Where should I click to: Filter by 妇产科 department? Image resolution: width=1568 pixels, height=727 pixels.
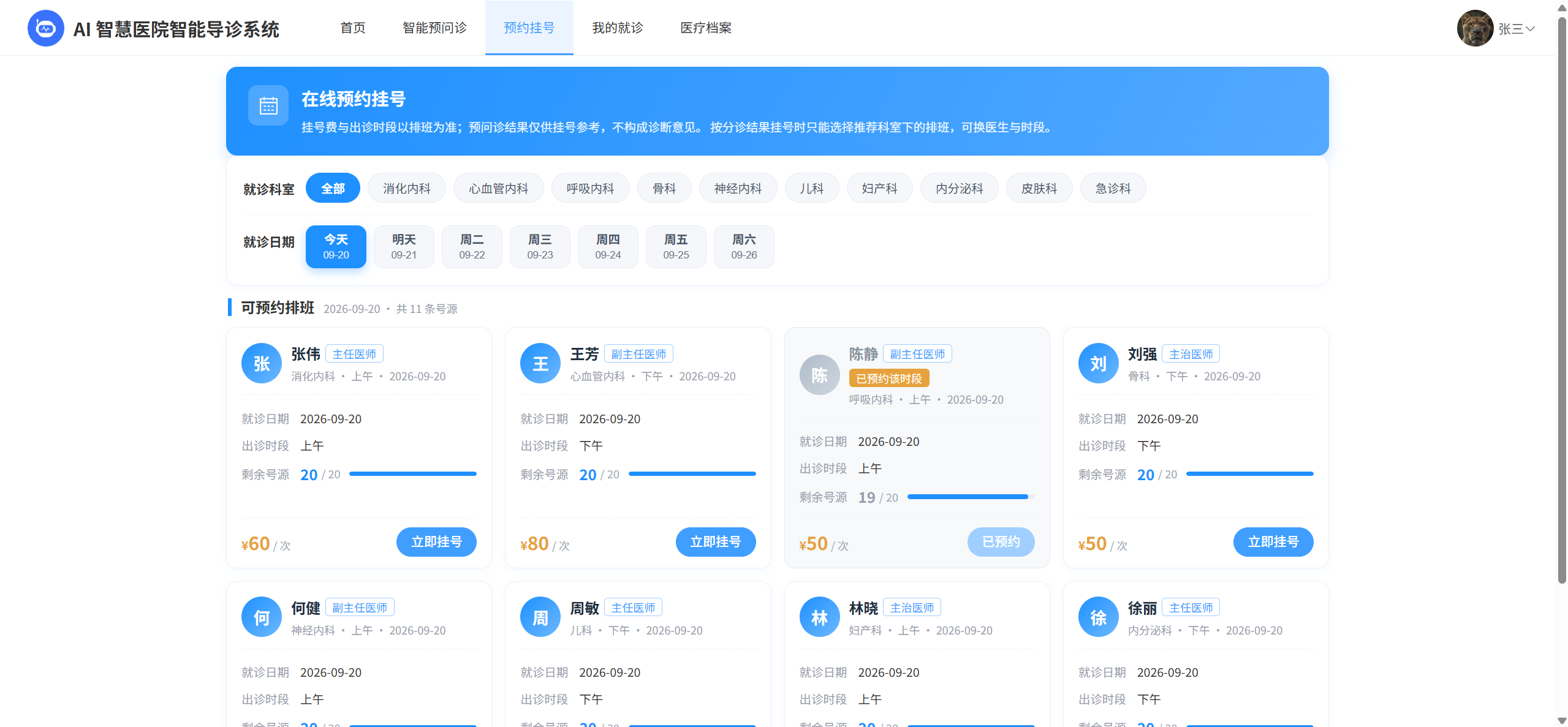click(x=880, y=188)
